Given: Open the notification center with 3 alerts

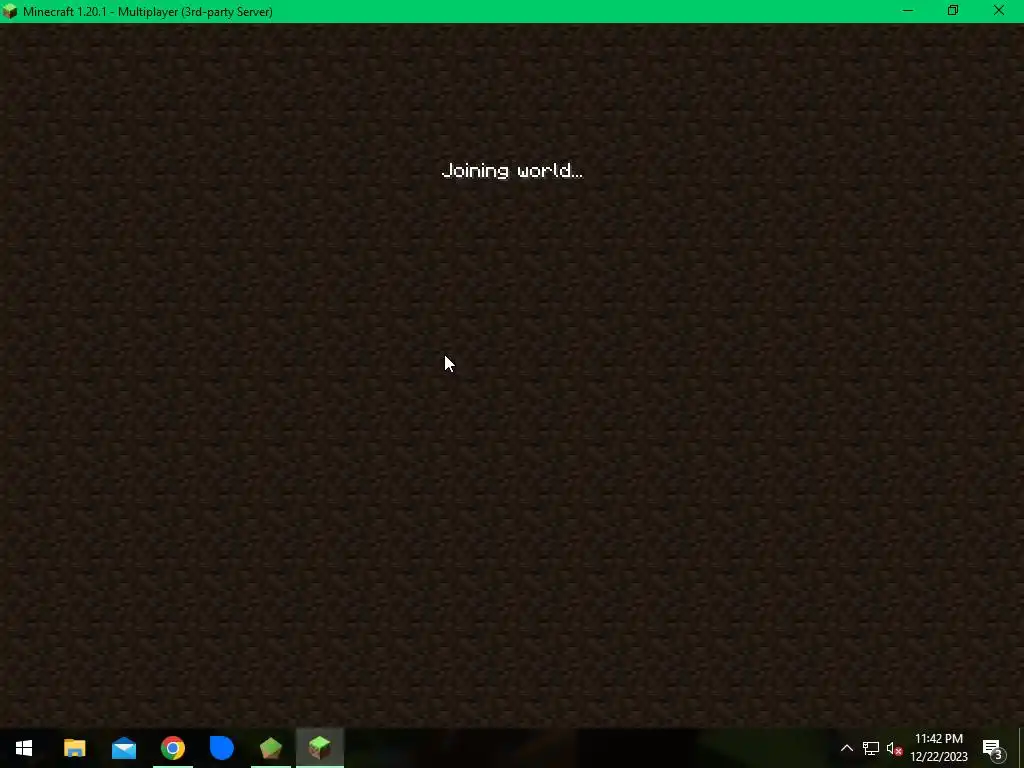Looking at the screenshot, I should tap(993, 748).
